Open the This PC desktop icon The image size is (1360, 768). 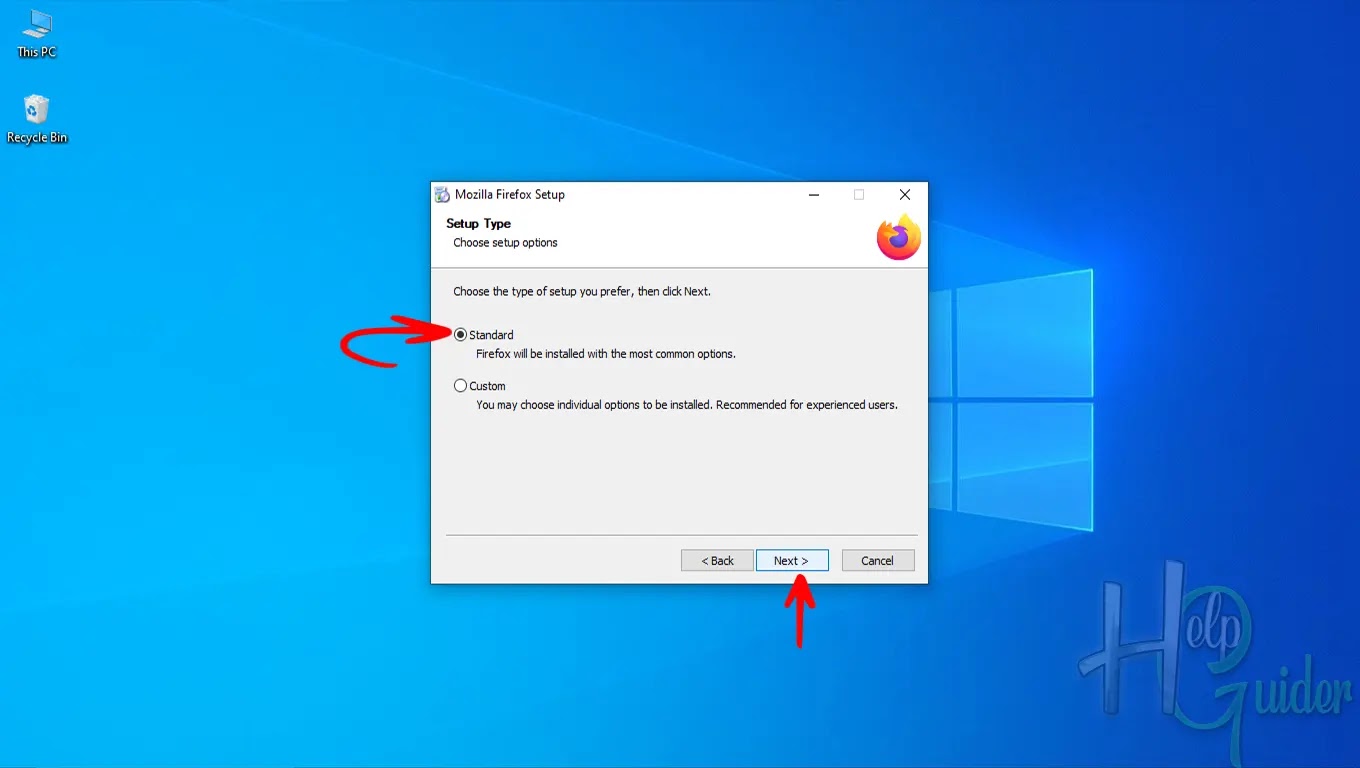pyautogui.click(x=37, y=33)
